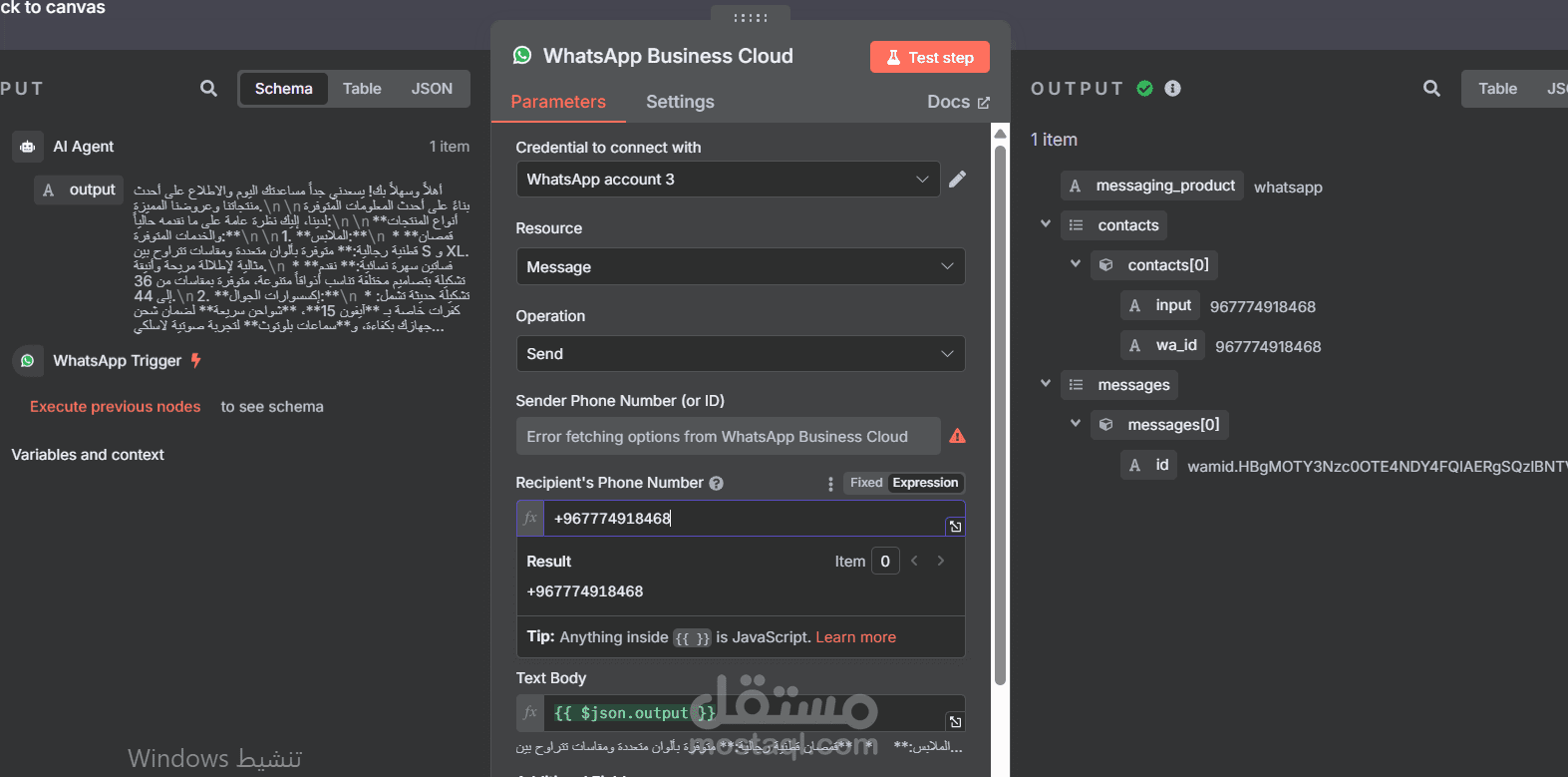Expand the Recipient's Phone Number expression editor

pos(955,526)
